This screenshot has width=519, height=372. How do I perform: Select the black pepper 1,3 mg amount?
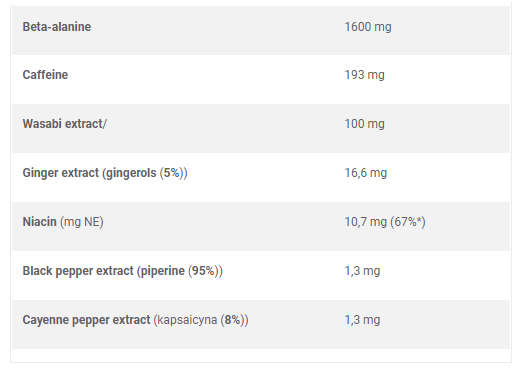(362, 271)
